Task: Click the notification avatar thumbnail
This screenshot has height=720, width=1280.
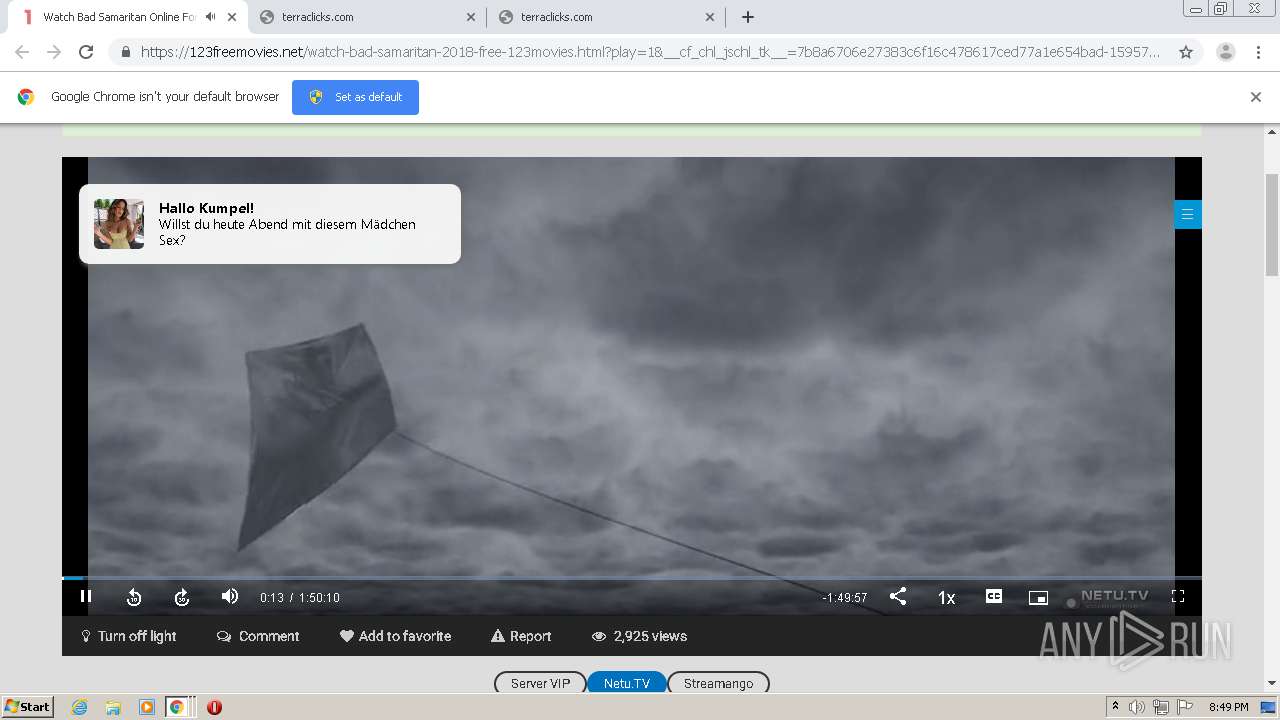Action: (119, 223)
